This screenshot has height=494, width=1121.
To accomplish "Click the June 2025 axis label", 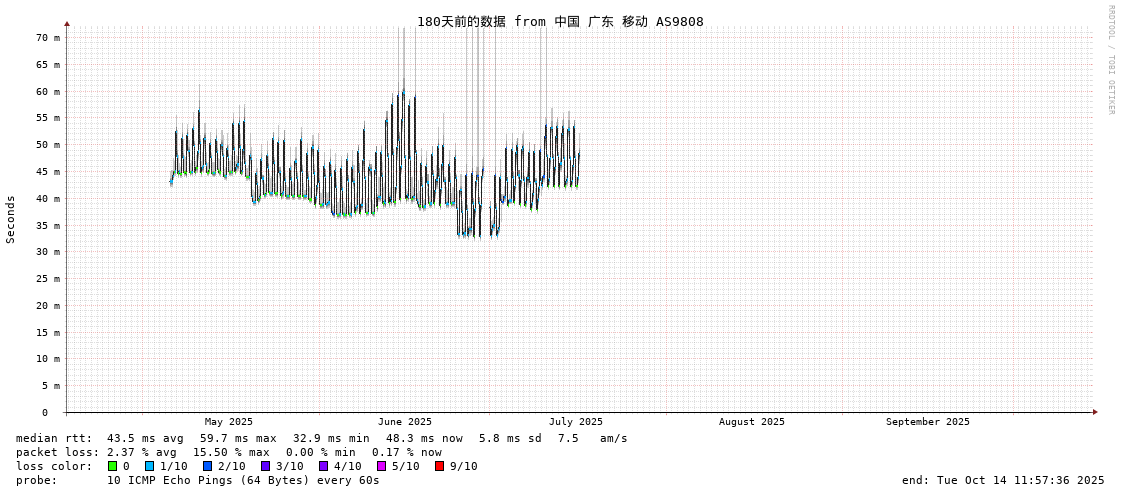I will 405,422.
